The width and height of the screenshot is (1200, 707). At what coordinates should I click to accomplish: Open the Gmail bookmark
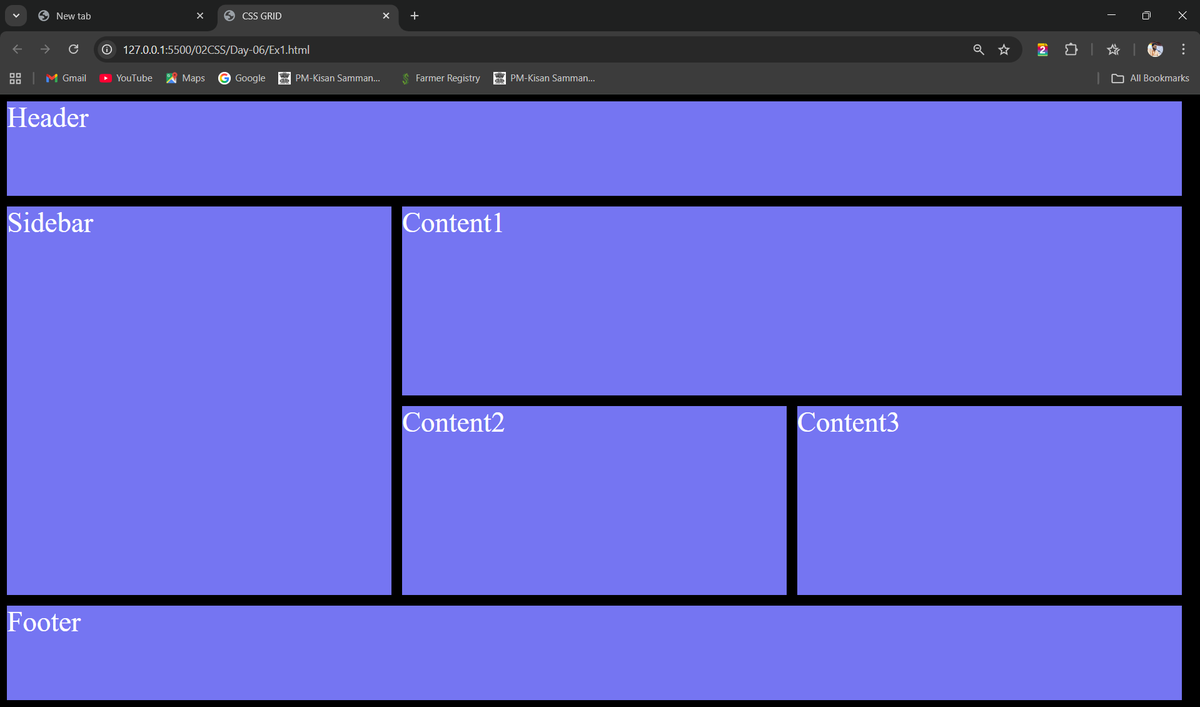pyautogui.click(x=66, y=78)
